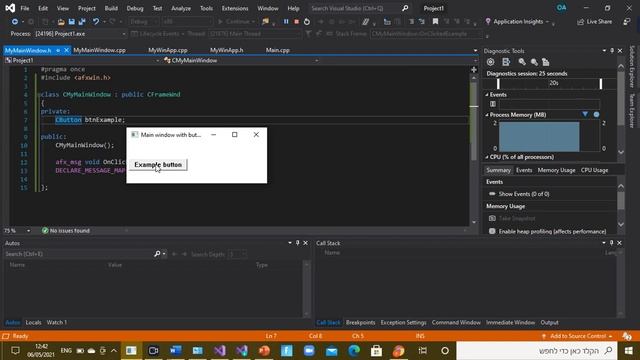This screenshot has height=360, width=640.
Task: Undo the last edit
Action: click(x=96, y=22)
